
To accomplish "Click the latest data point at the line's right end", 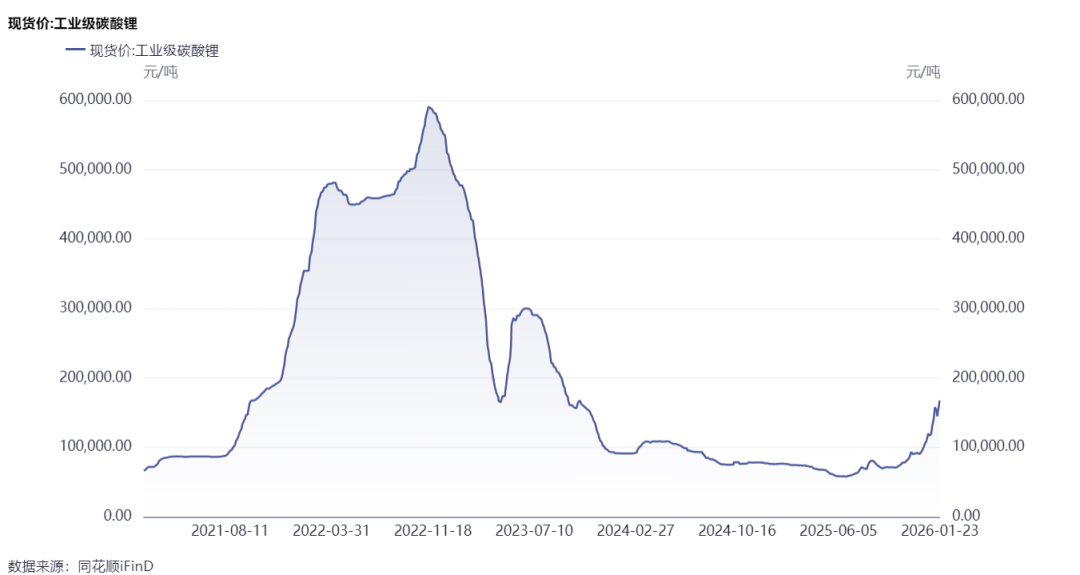I will click(x=939, y=401).
